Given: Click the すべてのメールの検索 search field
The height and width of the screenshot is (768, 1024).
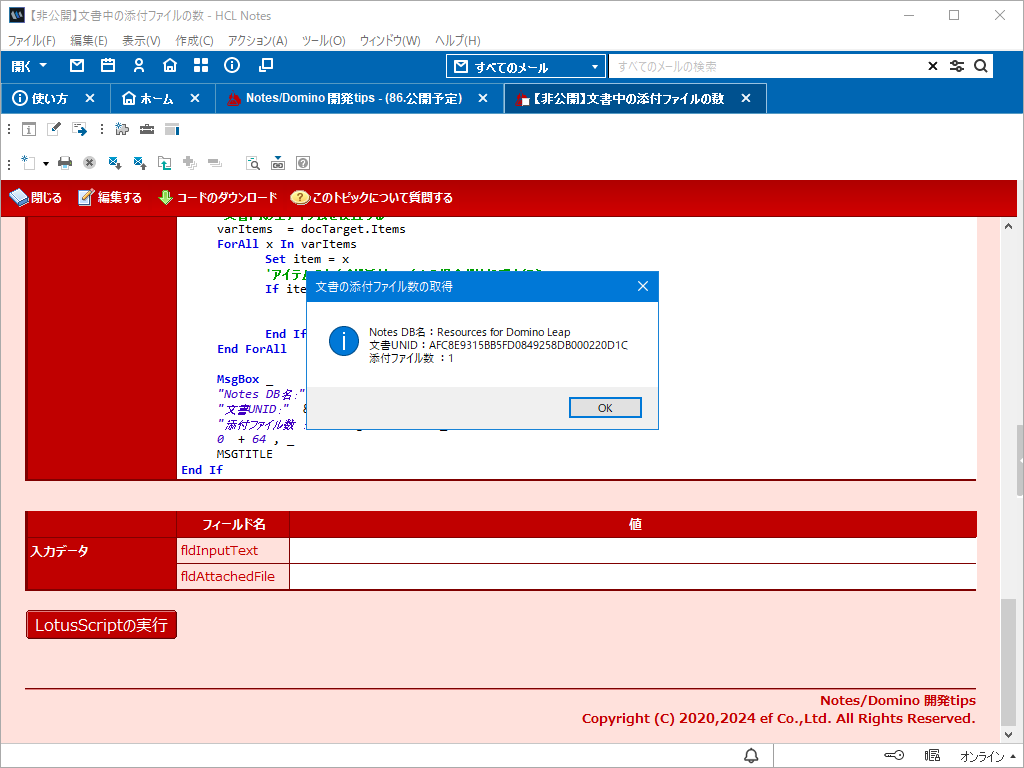Looking at the screenshot, I should (x=765, y=67).
